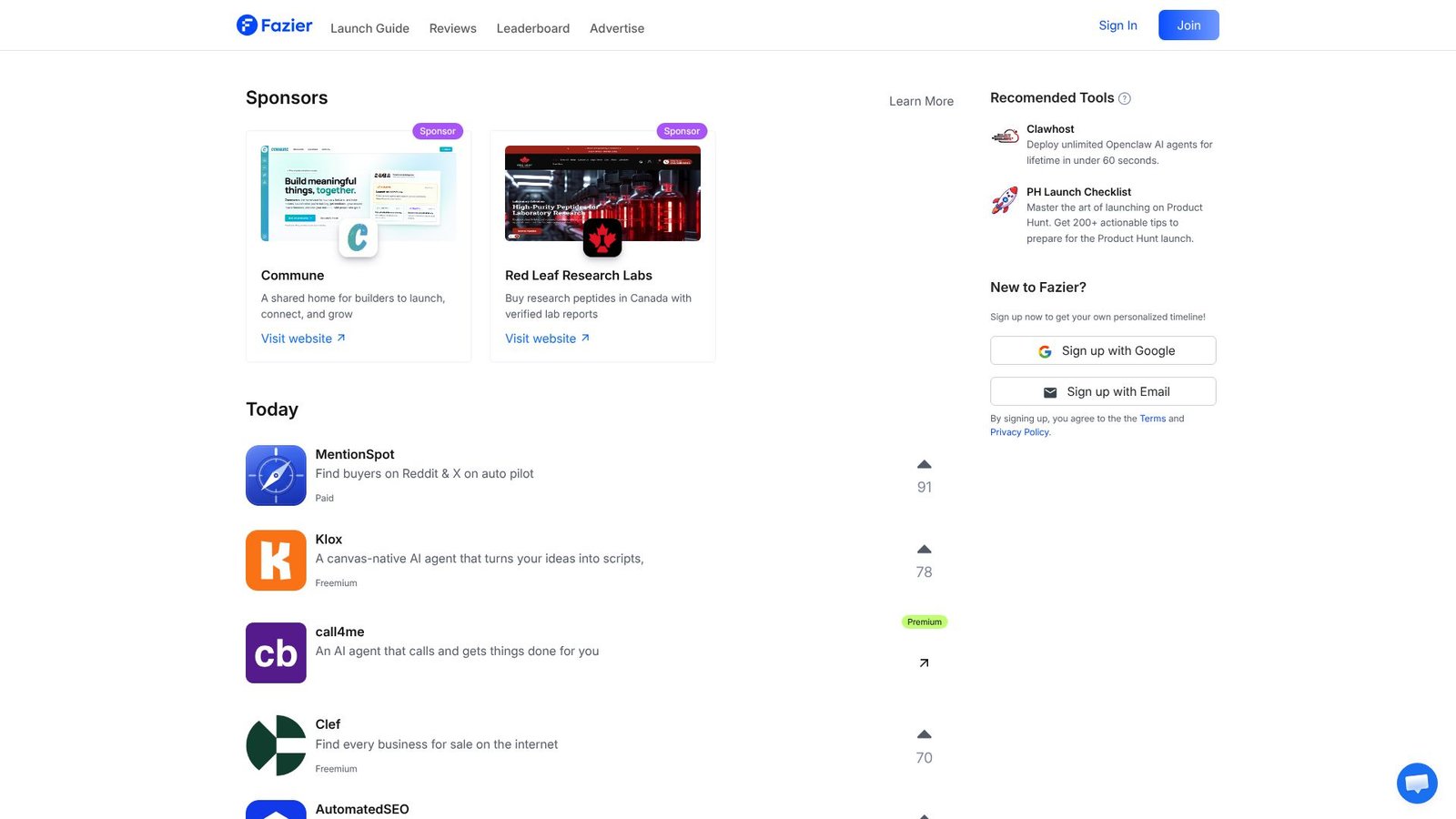Click the PH Launch Checklist title
Image resolution: width=1456 pixels, height=819 pixels.
(x=1078, y=192)
